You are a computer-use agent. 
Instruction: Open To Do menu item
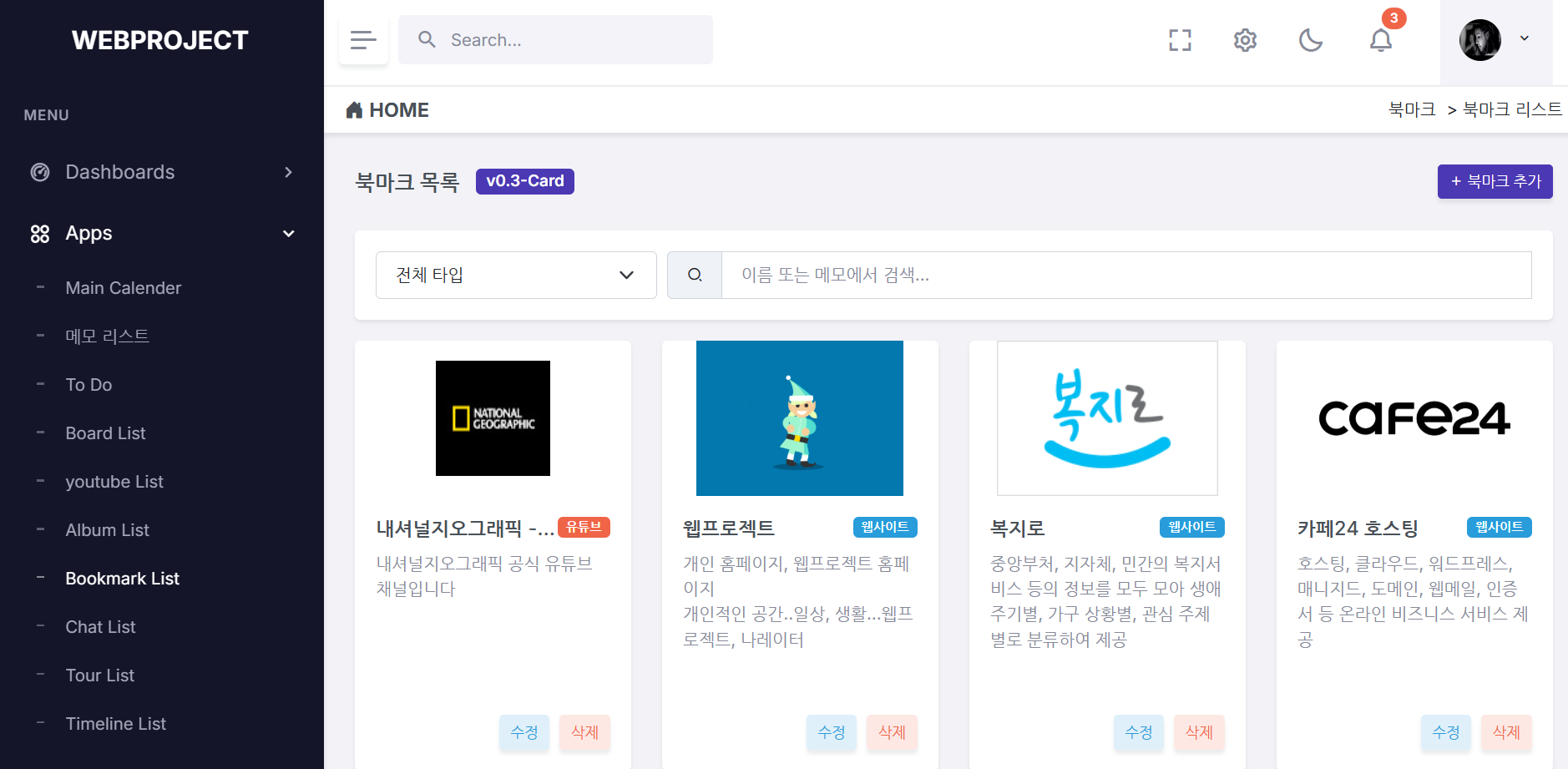click(x=89, y=385)
